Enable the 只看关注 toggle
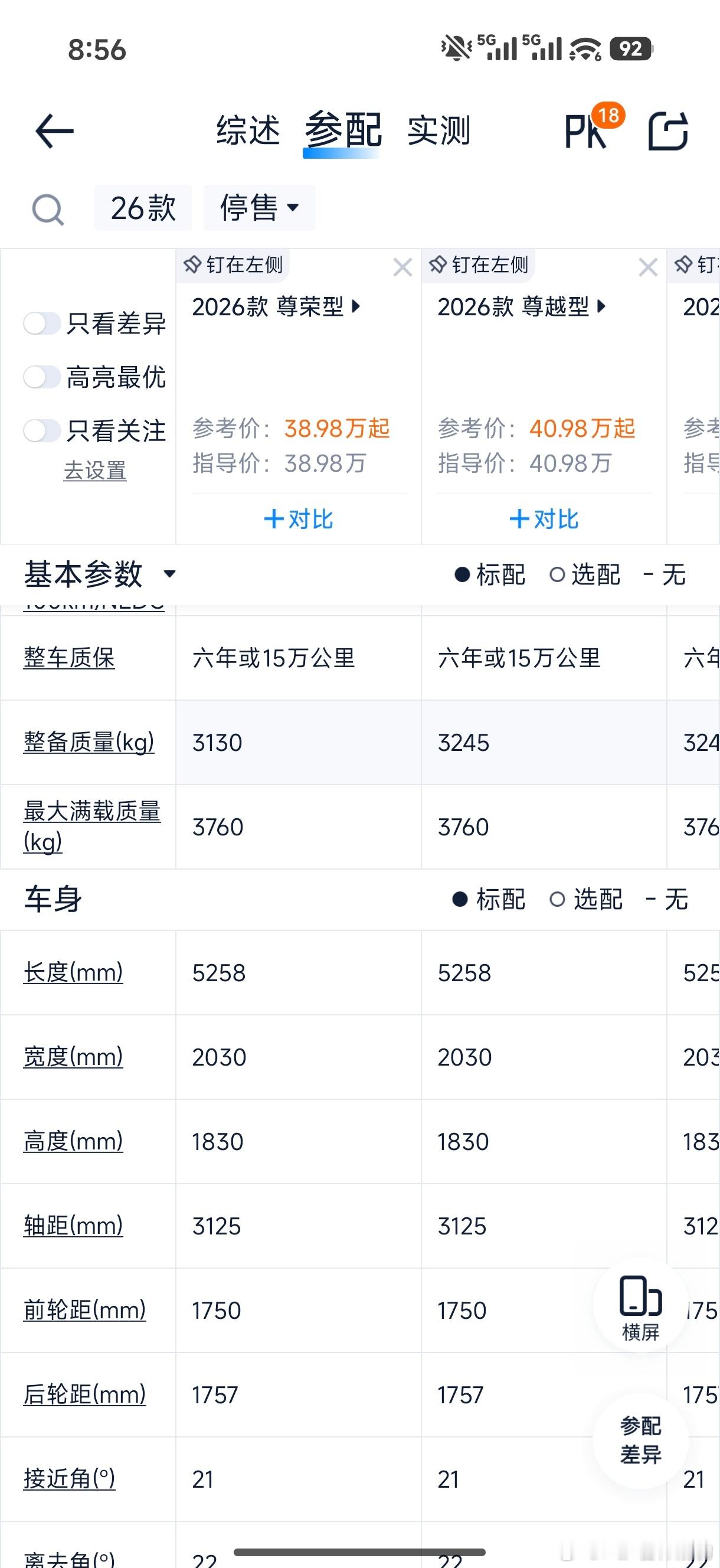Viewport: 720px width, 1568px height. (x=42, y=431)
